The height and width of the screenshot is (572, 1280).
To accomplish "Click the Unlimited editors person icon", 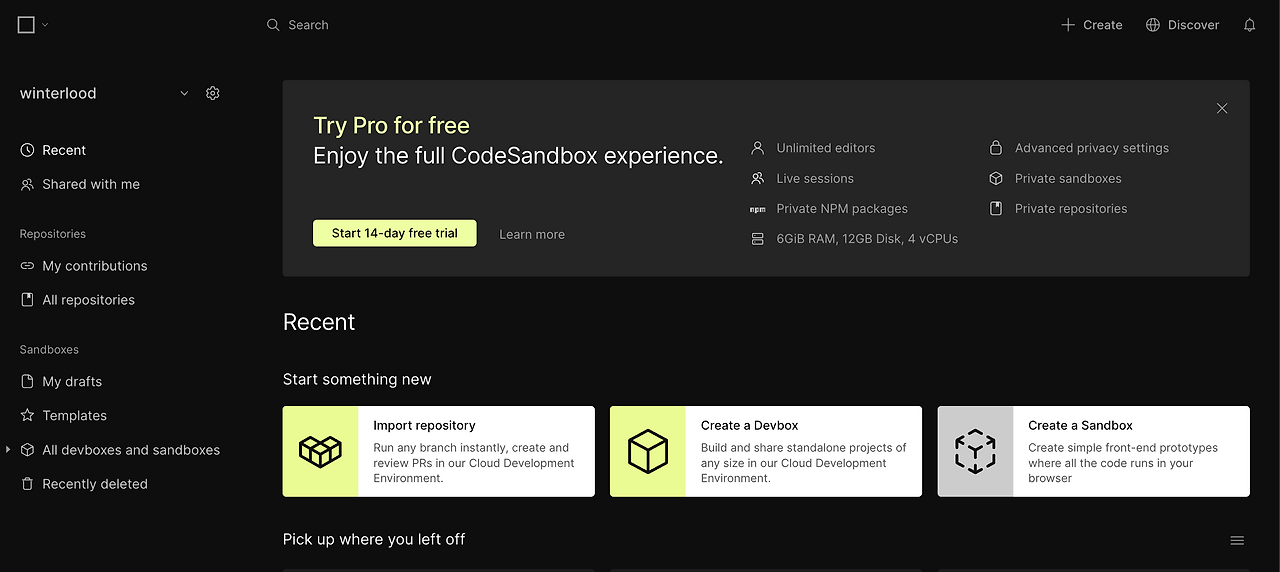I will [757, 148].
